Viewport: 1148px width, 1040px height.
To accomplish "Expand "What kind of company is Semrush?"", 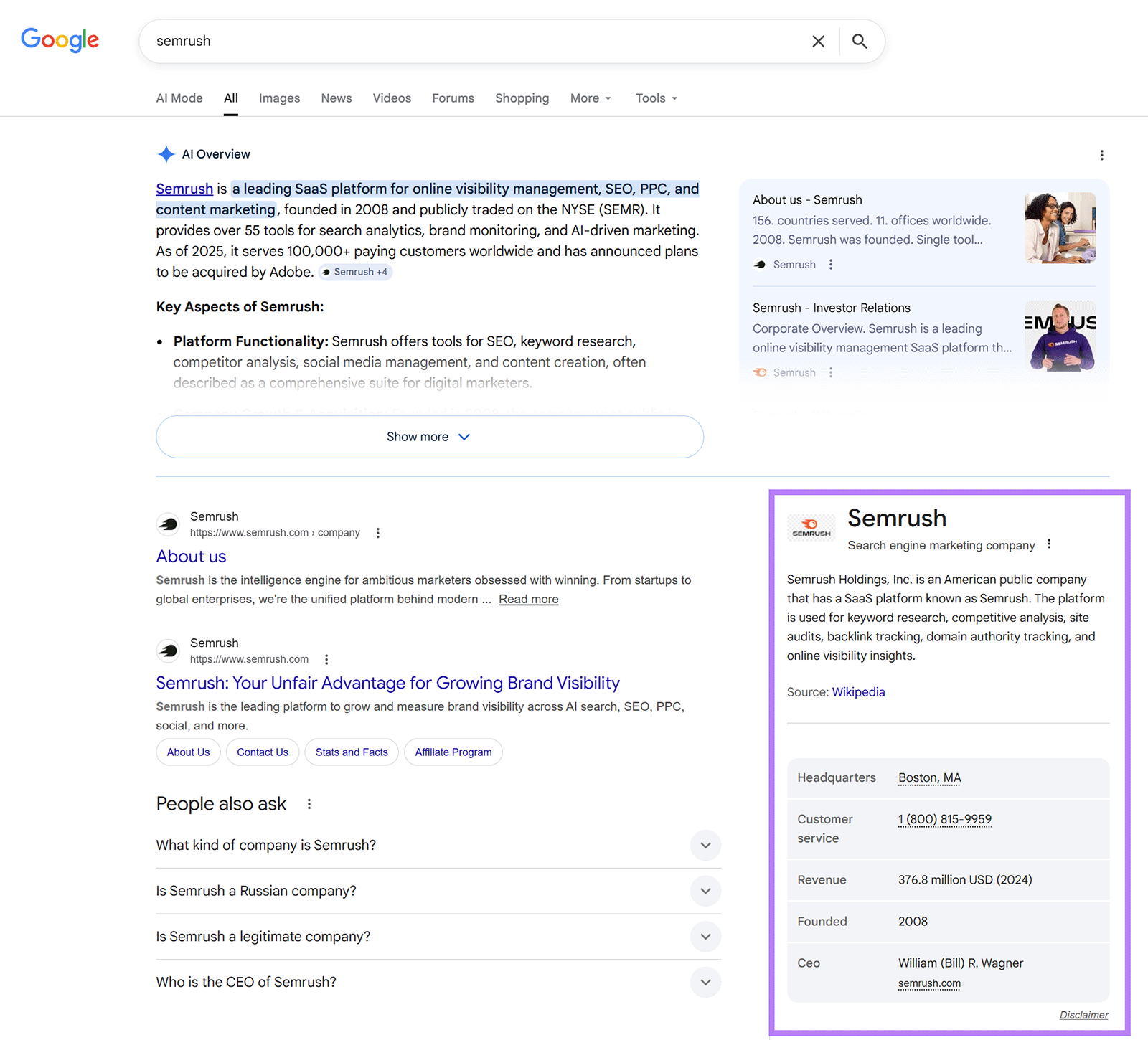I will click(705, 845).
